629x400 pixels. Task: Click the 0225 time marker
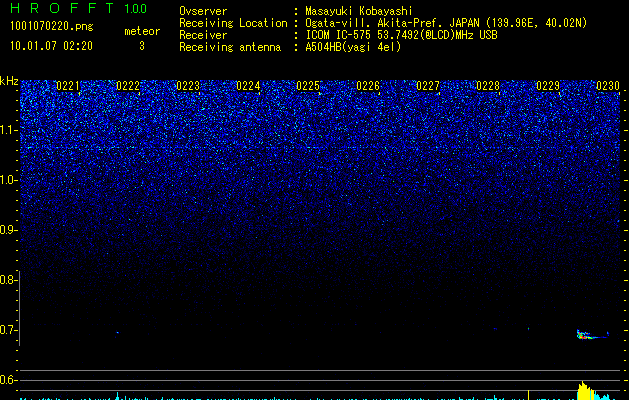point(308,86)
